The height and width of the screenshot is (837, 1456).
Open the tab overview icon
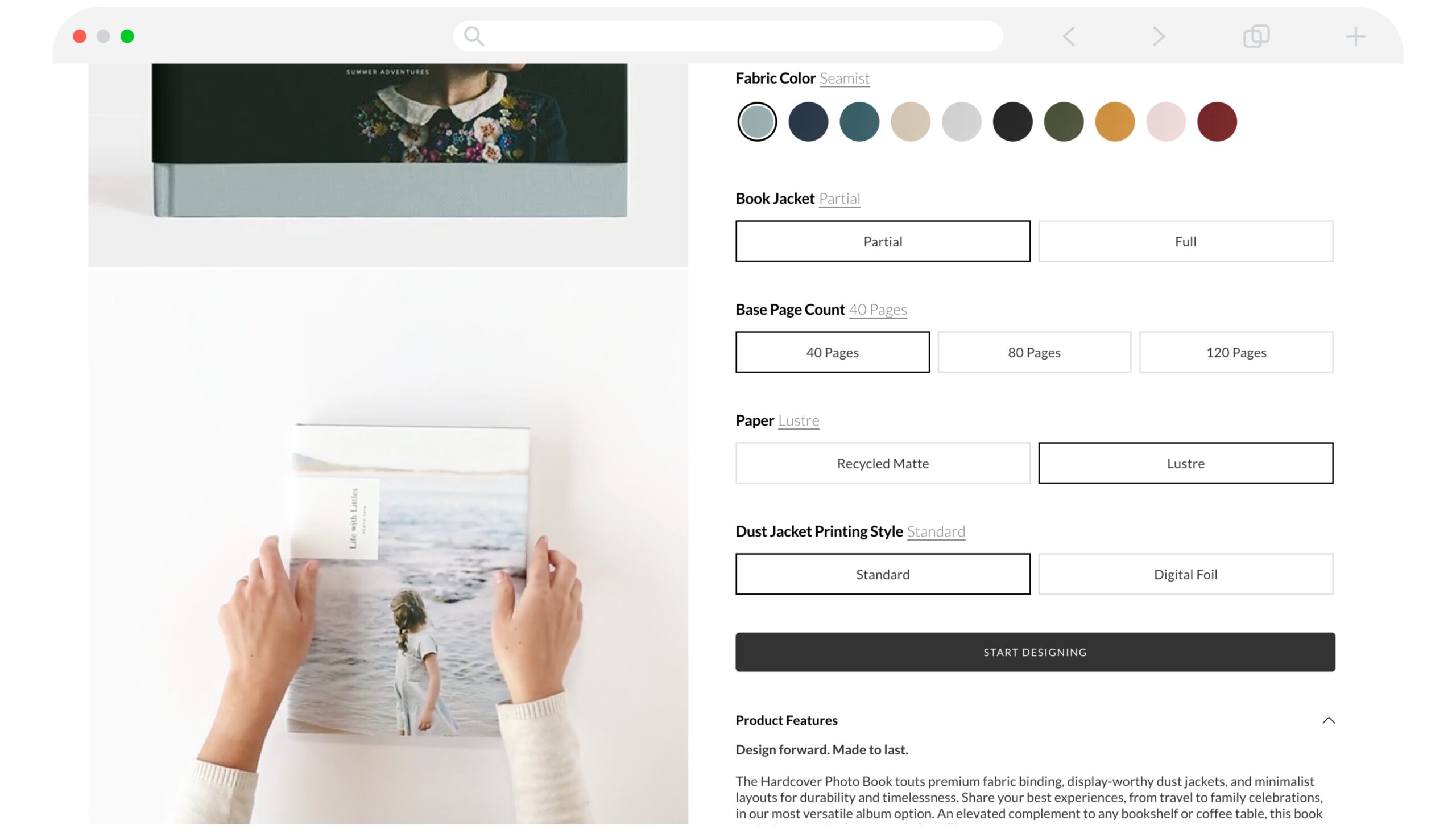point(1256,36)
